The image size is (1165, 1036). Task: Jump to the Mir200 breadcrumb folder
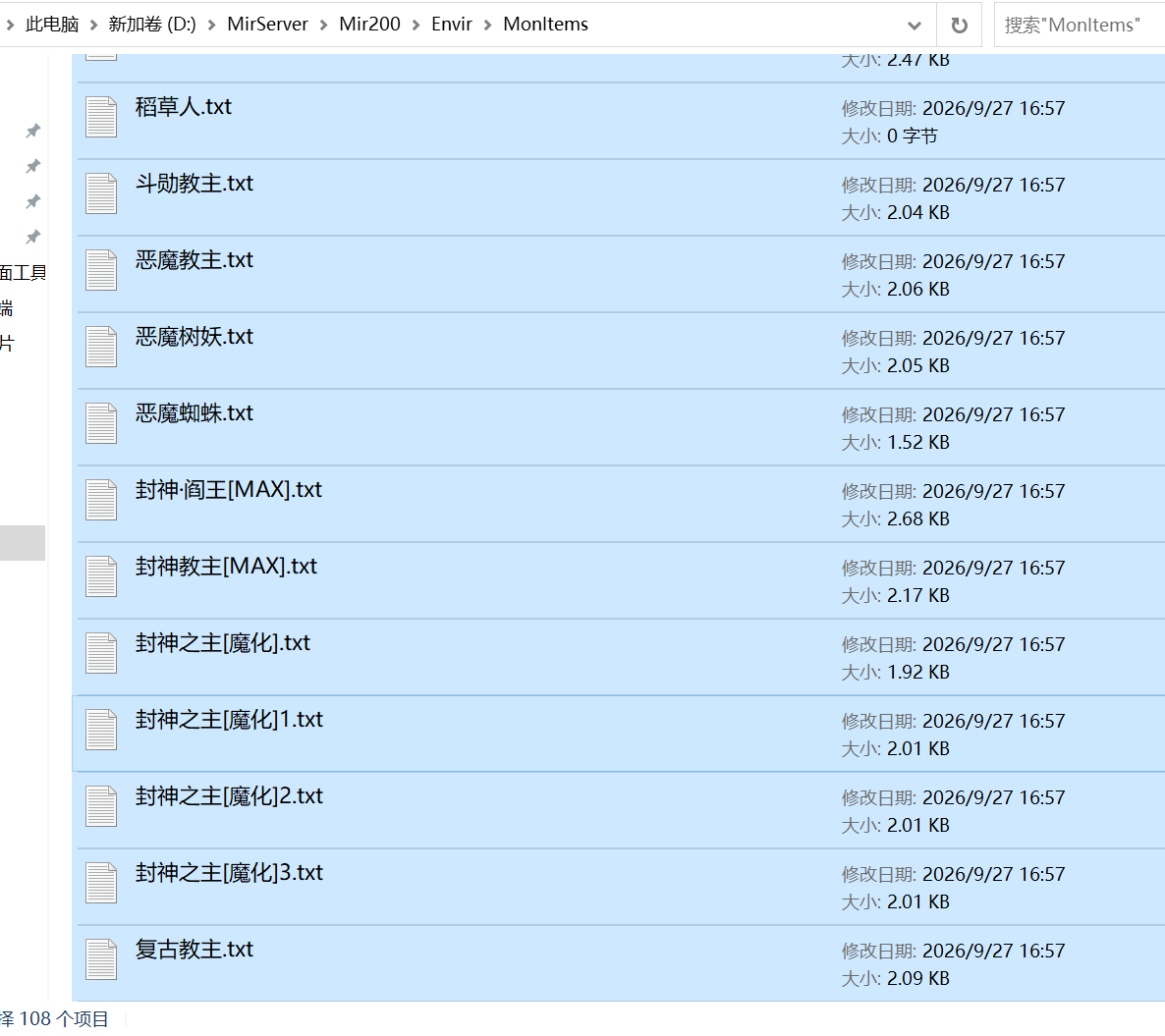coord(370,25)
